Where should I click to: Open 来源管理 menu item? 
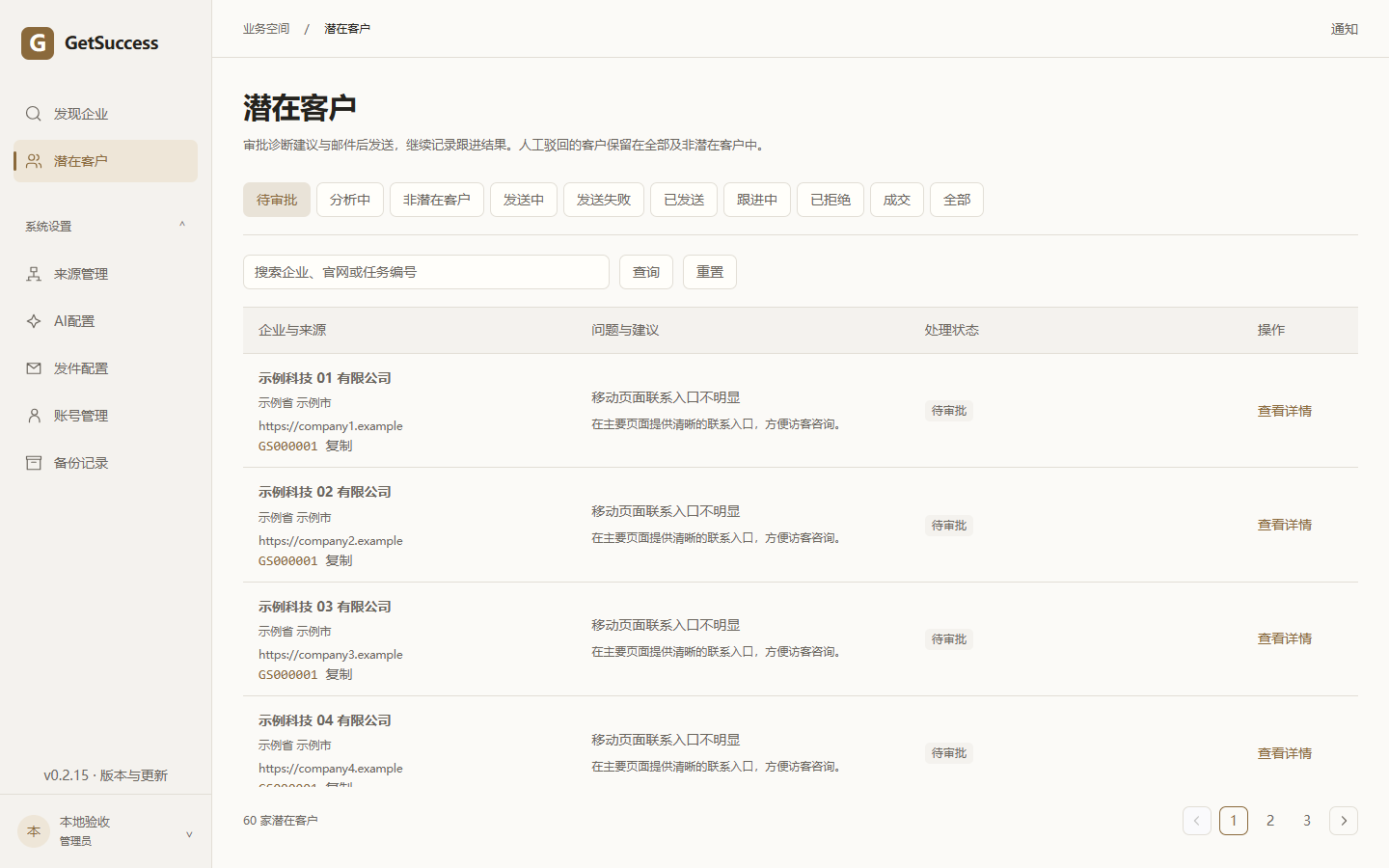106,274
